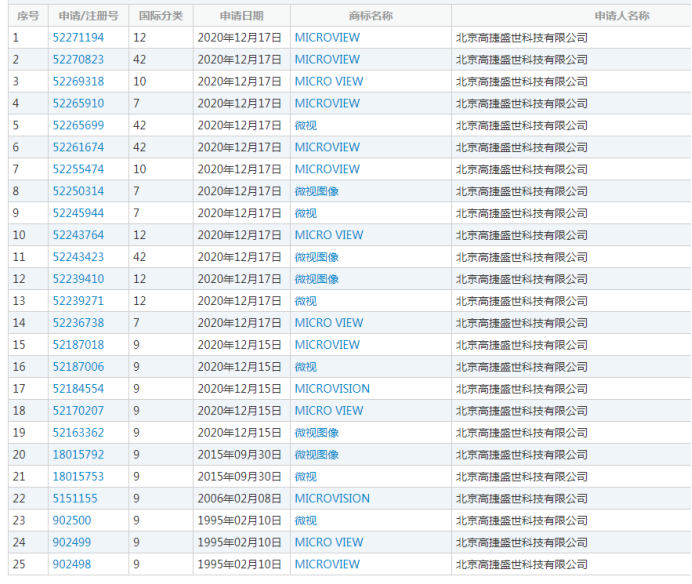Click the 申请日期 column header
This screenshot has height=584, width=692.
click(x=241, y=16)
